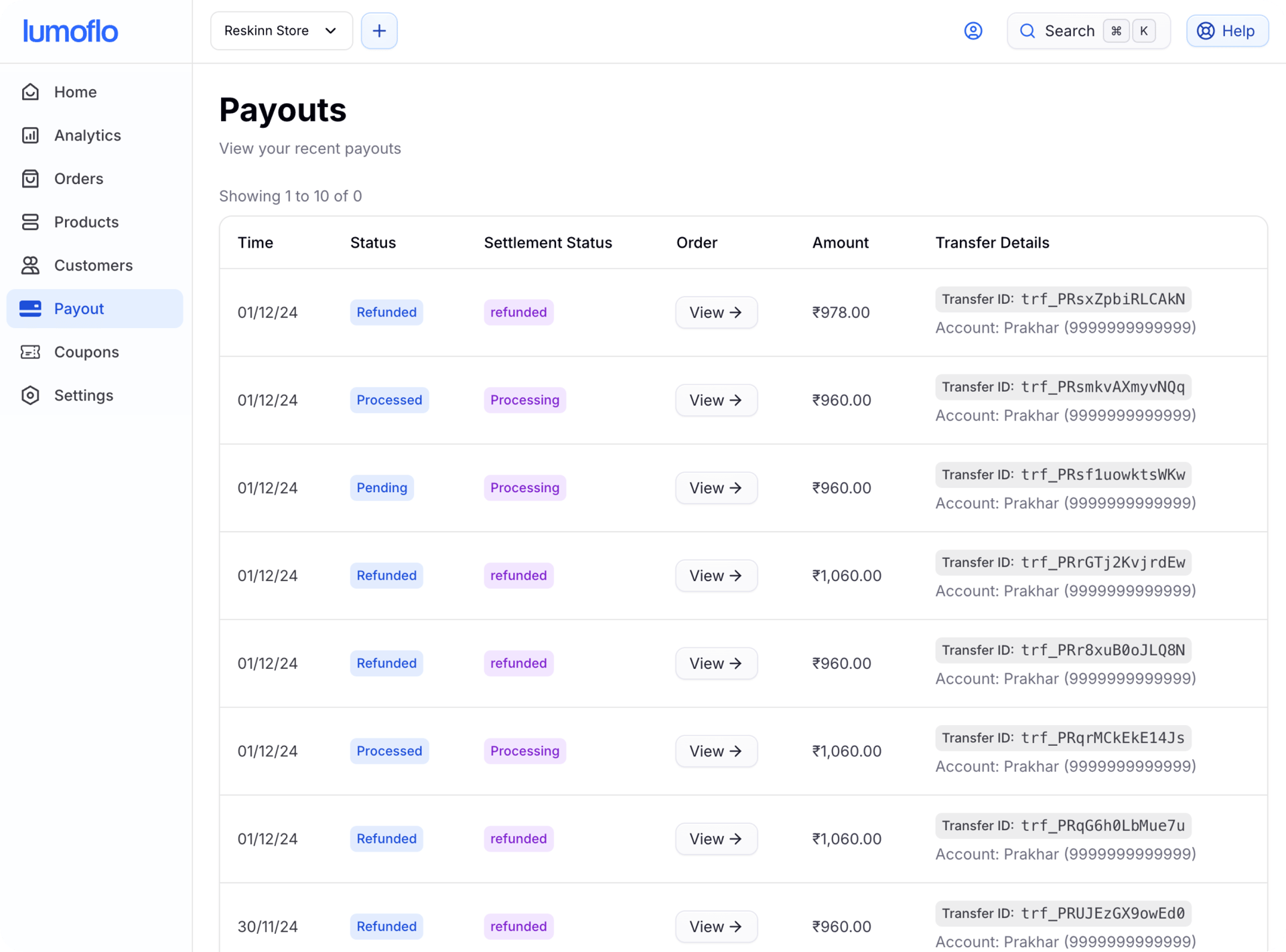Click the Settings sidebar icon
The image size is (1286, 952).
tap(31, 395)
